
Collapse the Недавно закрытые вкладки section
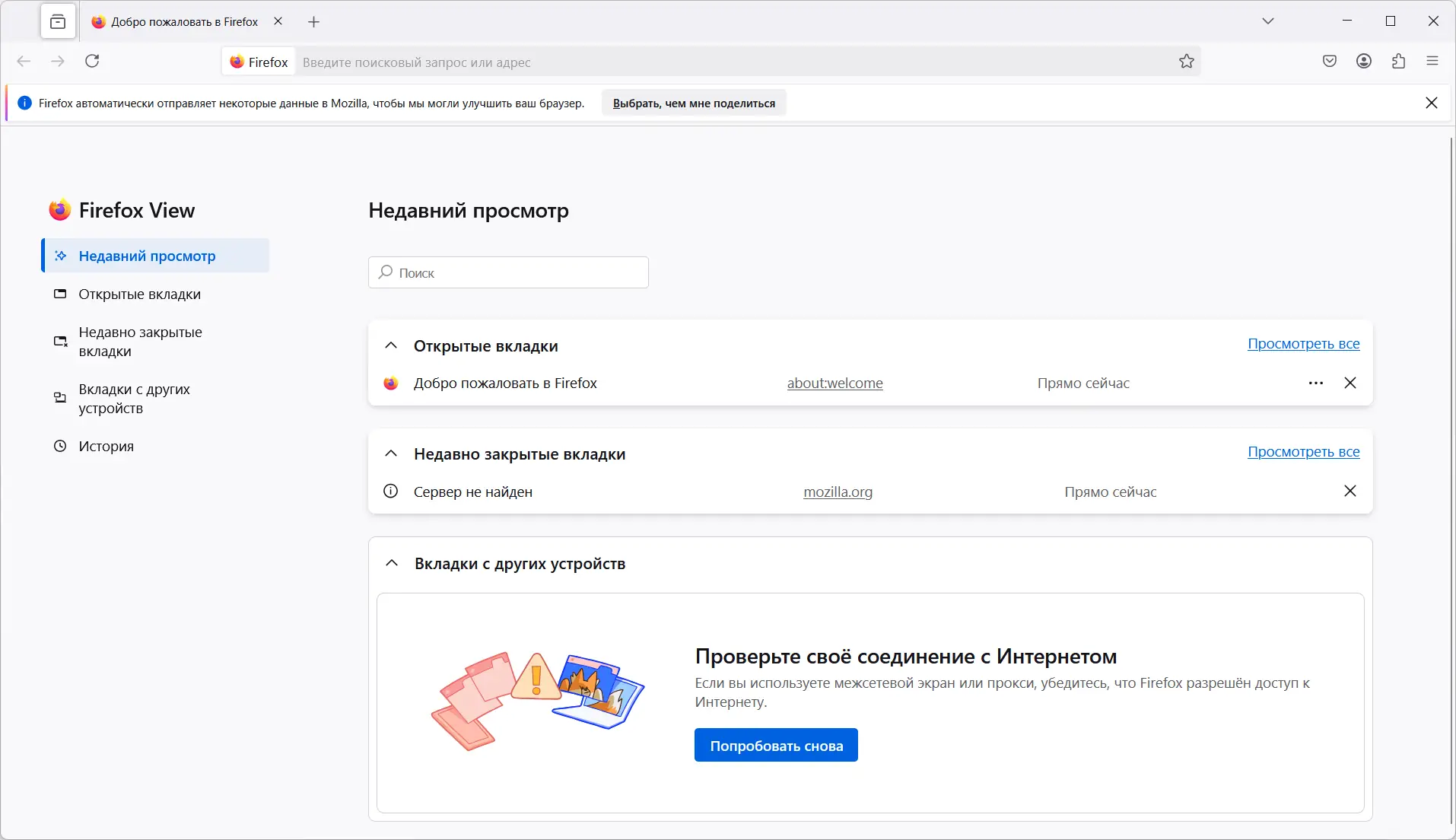click(391, 454)
